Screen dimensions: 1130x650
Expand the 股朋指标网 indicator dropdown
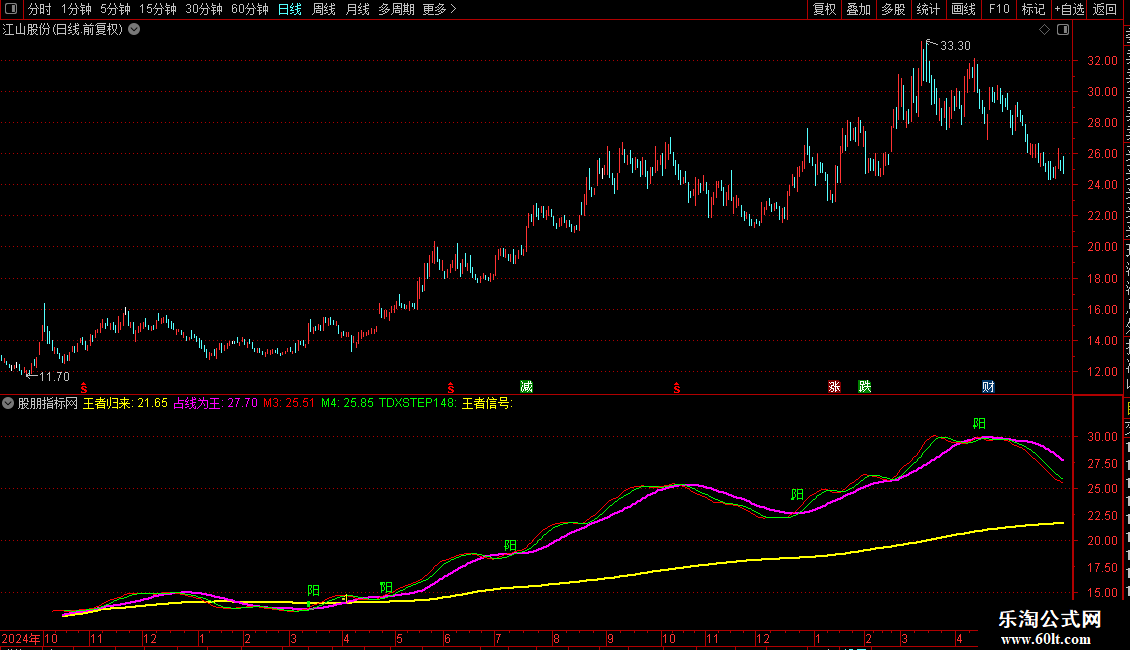click(x=8, y=404)
